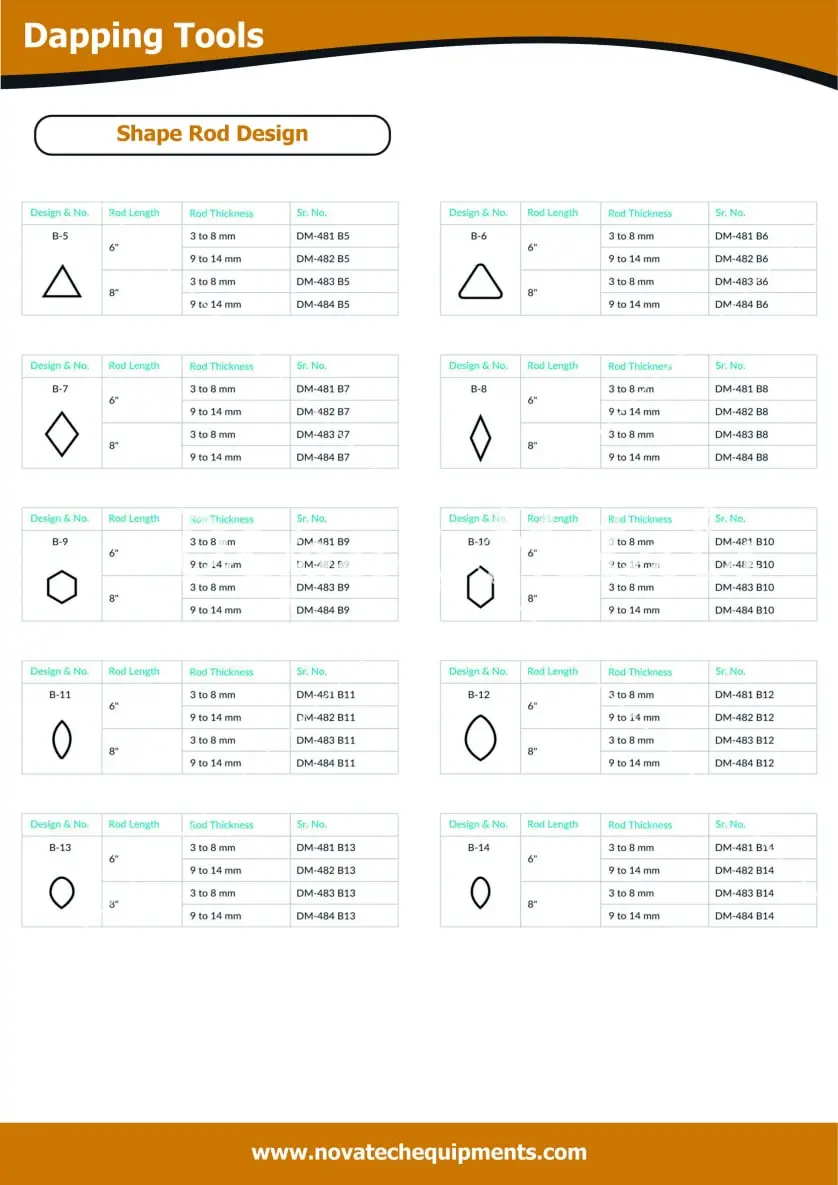This screenshot has width=838, height=1185.
Task: Click the B-14 small oval icon
Action: pos(480,891)
